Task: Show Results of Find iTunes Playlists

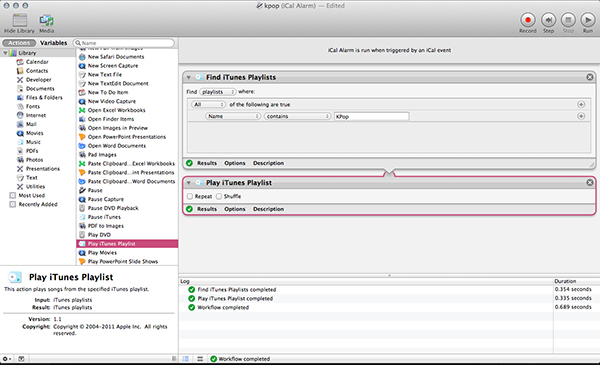Action: coord(207,163)
